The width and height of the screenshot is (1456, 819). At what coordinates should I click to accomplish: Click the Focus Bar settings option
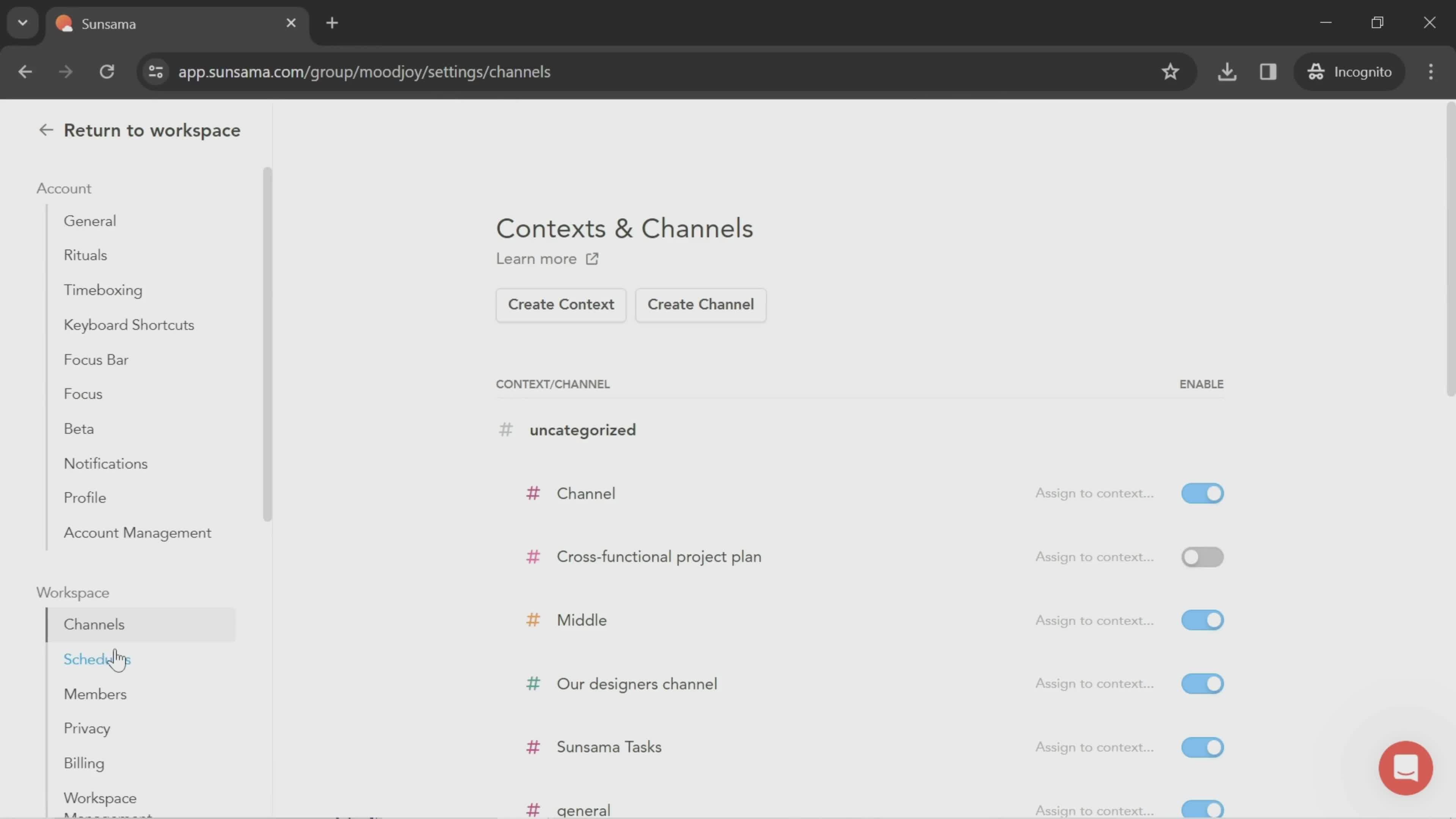tap(95, 359)
